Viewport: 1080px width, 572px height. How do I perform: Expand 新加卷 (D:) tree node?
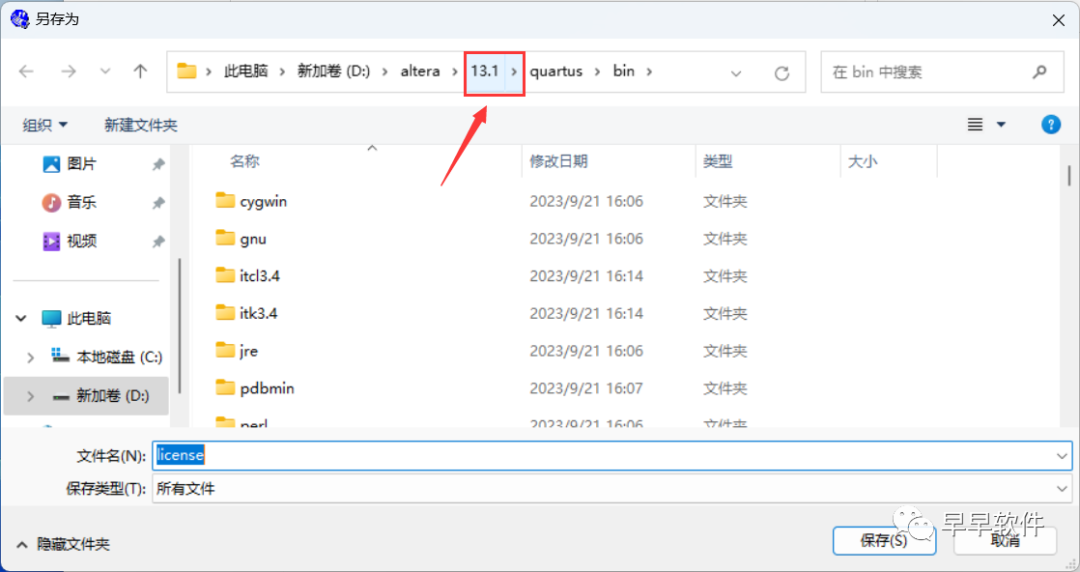point(30,396)
